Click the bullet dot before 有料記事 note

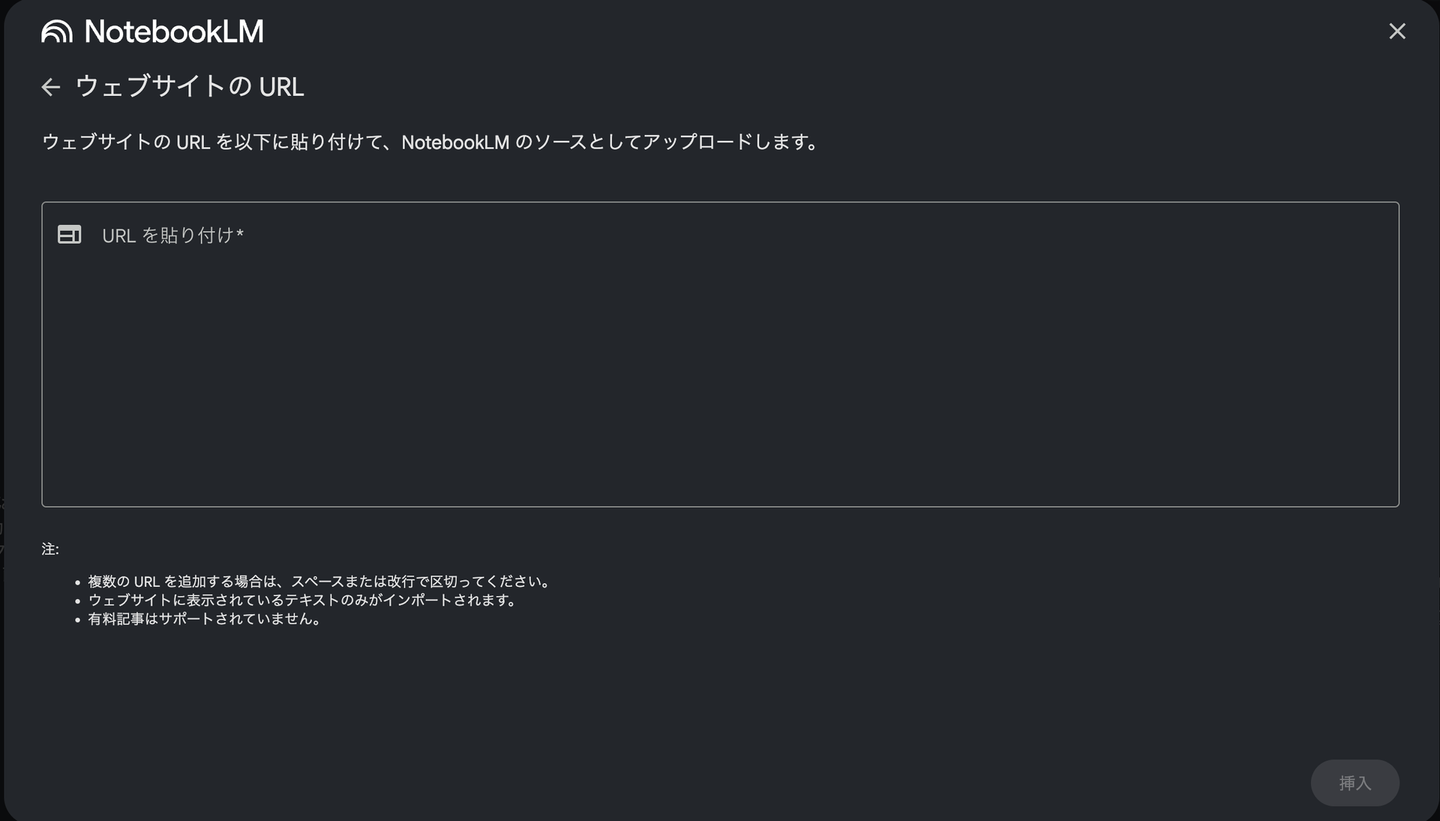click(x=78, y=620)
